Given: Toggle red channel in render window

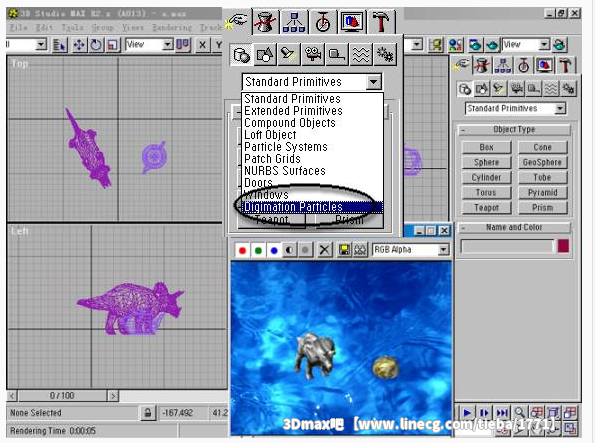Looking at the screenshot, I should (x=243, y=250).
